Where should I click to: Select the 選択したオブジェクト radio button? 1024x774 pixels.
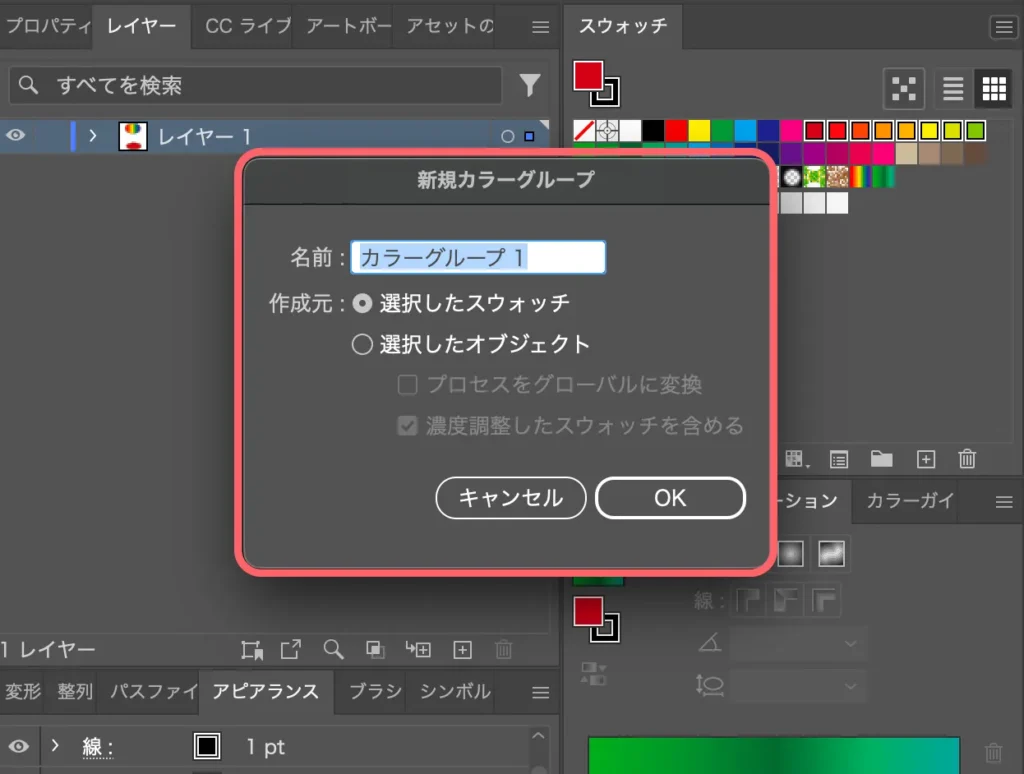point(363,343)
